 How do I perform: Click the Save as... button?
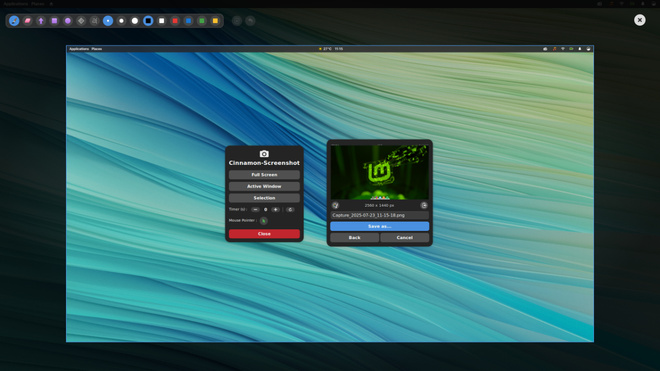coord(380,226)
